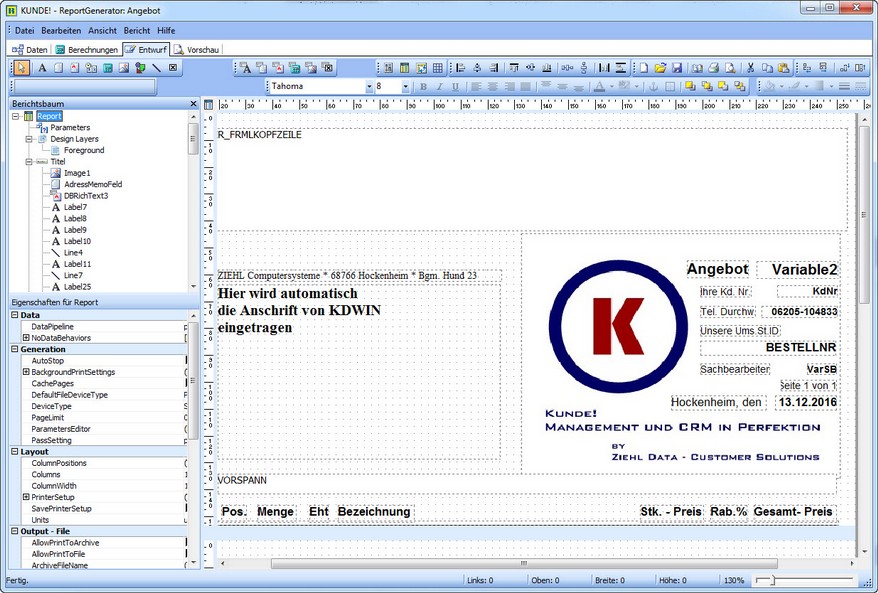The image size is (878, 593).
Task: Open the Hilfe menu
Action: (166, 31)
